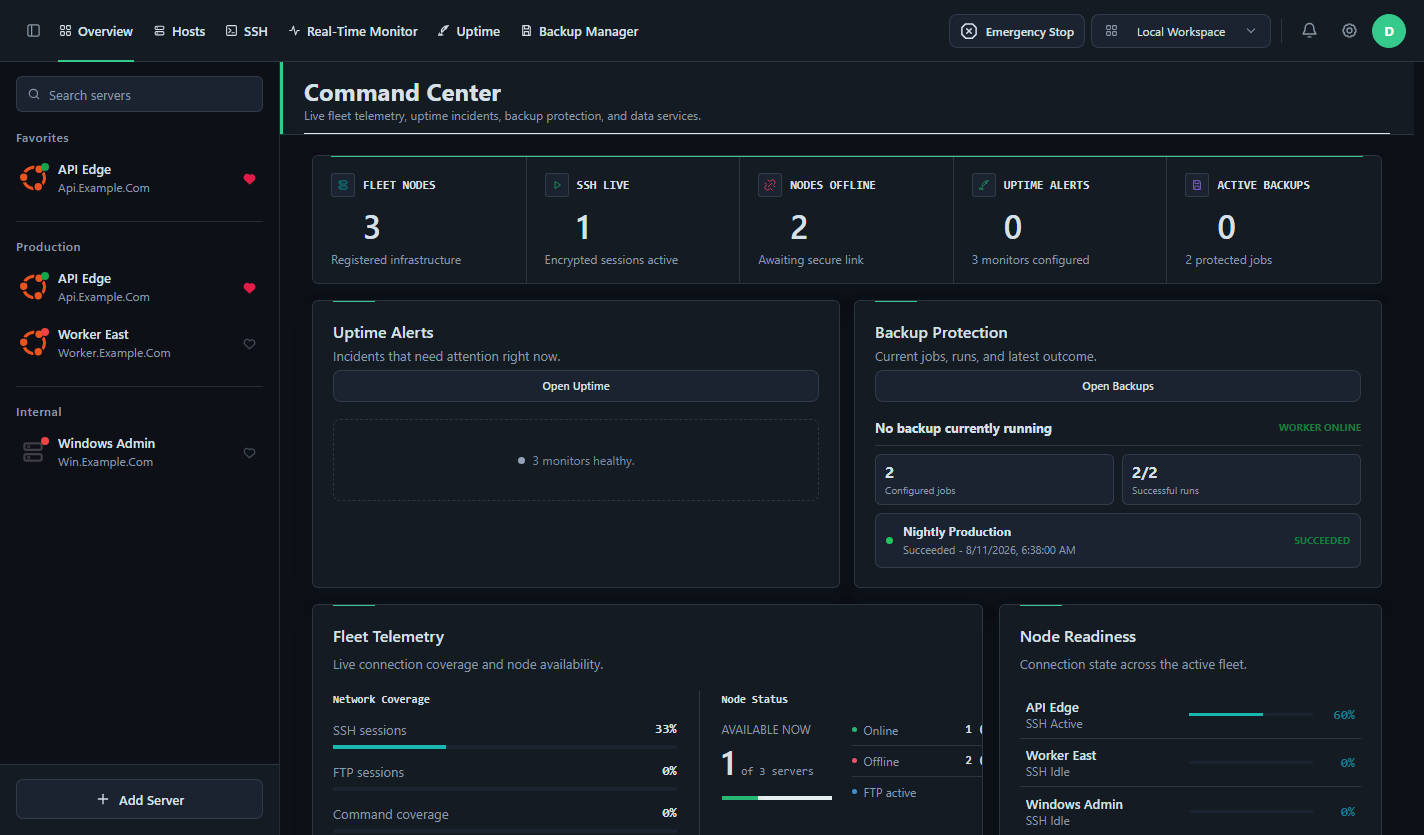1424x835 pixels.
Task: Click the FTP active status row
Action: click(915, 793)
